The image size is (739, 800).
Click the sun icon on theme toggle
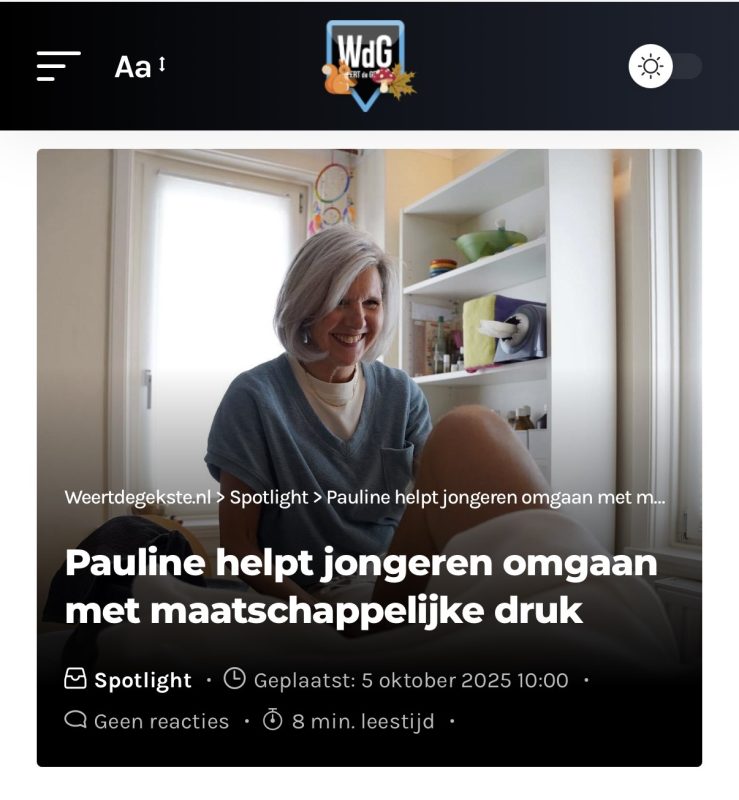[x=651, y=66]
